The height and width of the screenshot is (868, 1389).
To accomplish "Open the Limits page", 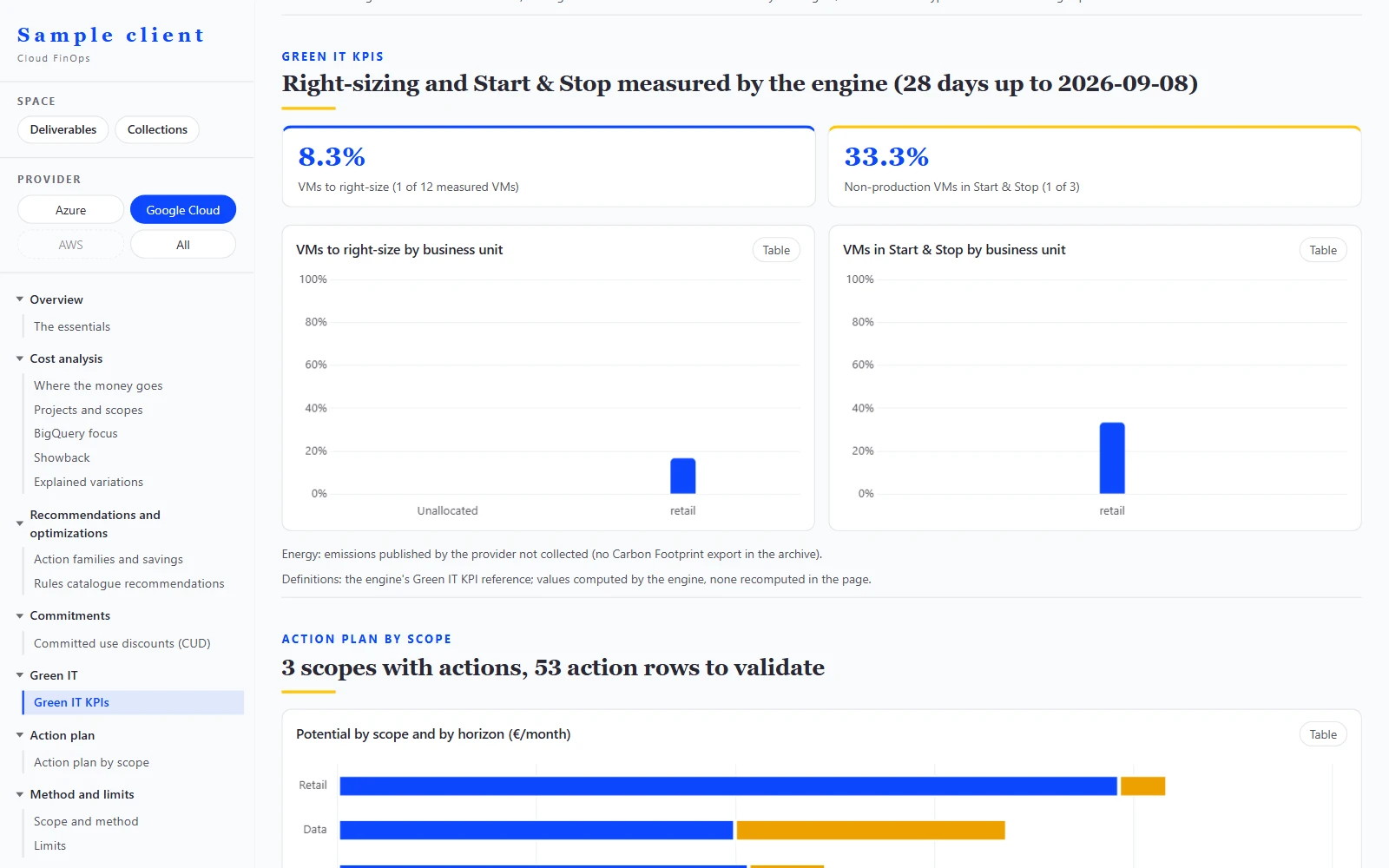I will (49, 845).
